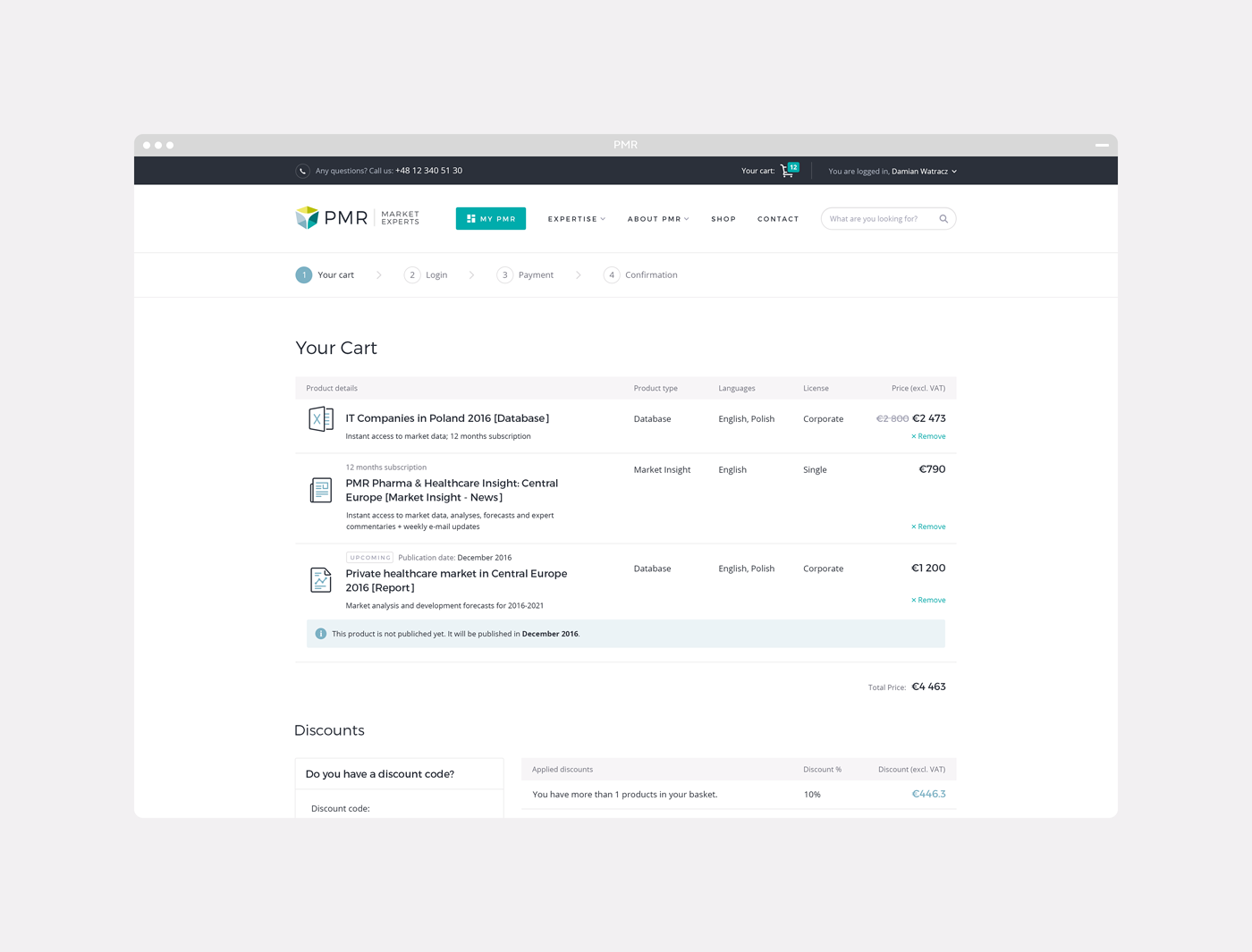The width and height of the screenshot is (1252, 952).
Task: Click step 4 circle for Confirmation
Action: click(612, 275)
